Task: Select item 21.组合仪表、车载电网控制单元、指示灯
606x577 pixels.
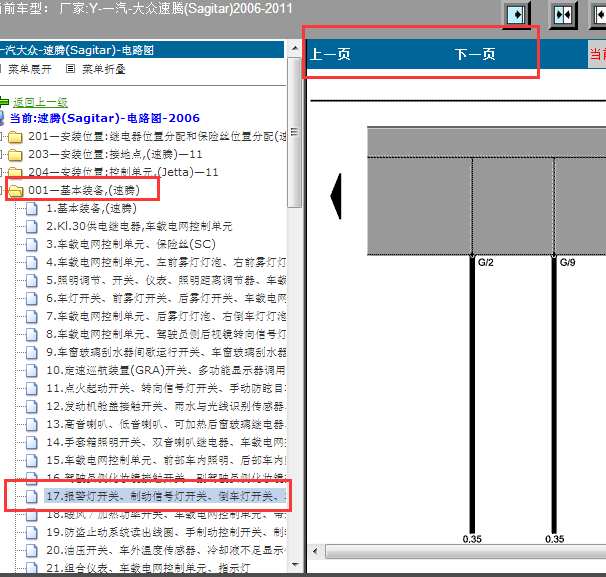Action: [148, 568]
